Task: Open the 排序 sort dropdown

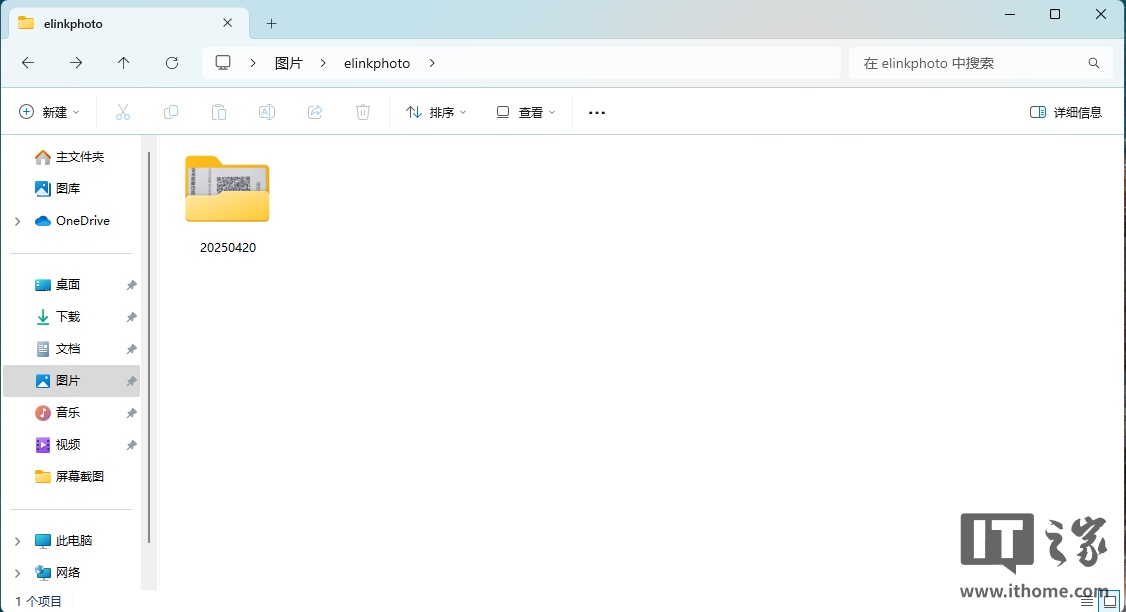Action: pos(436,112)
